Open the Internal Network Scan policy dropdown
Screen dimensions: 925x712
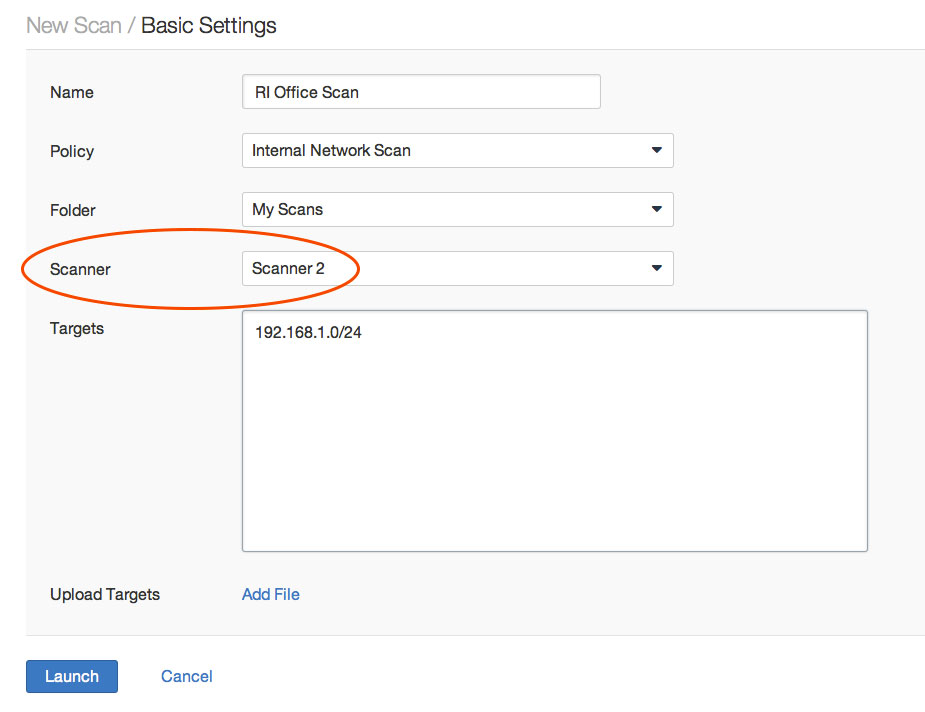point(458,150)
